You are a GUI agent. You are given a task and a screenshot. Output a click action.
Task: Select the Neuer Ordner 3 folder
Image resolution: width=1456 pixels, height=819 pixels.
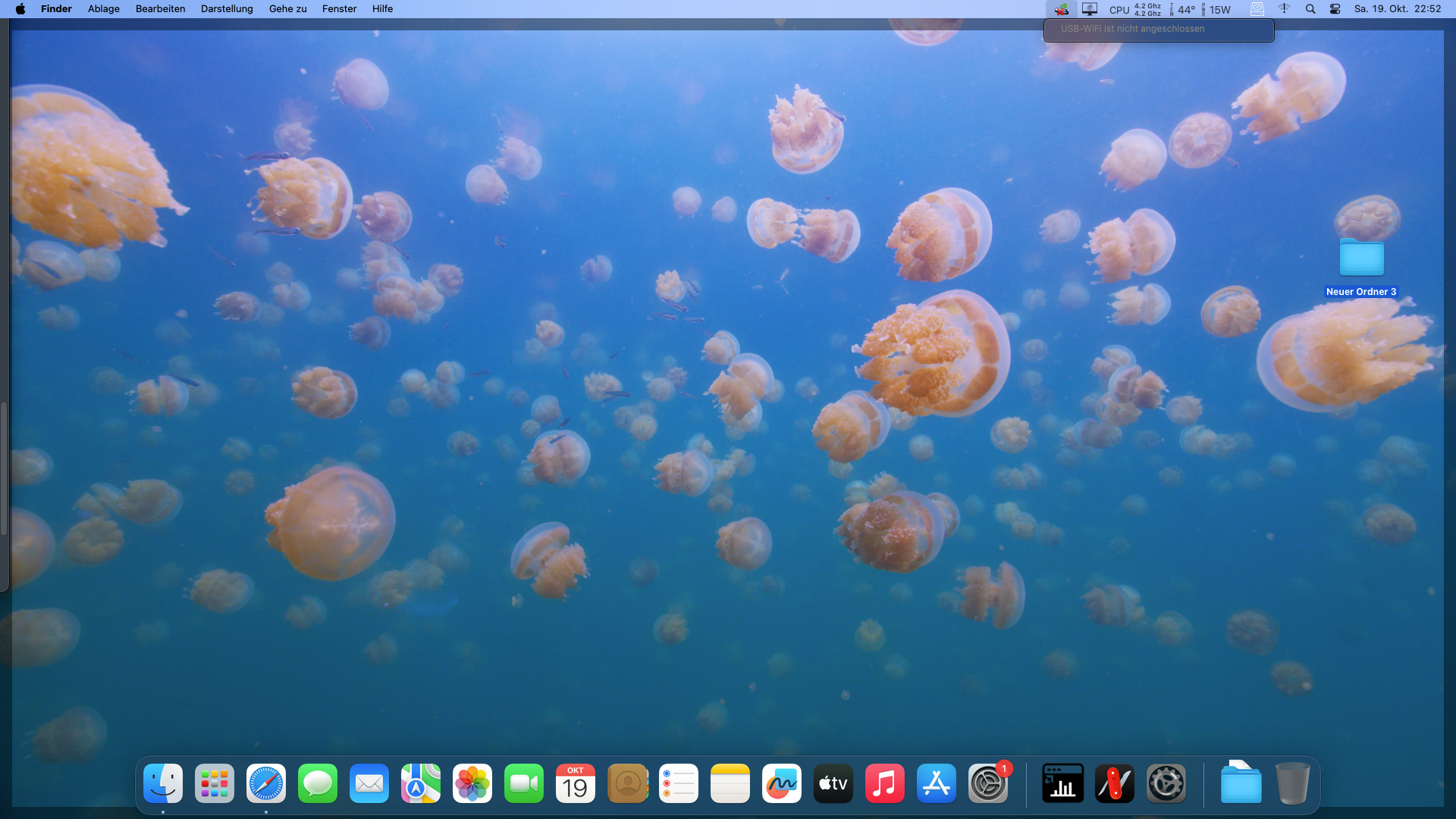[x=1361, y=259]
